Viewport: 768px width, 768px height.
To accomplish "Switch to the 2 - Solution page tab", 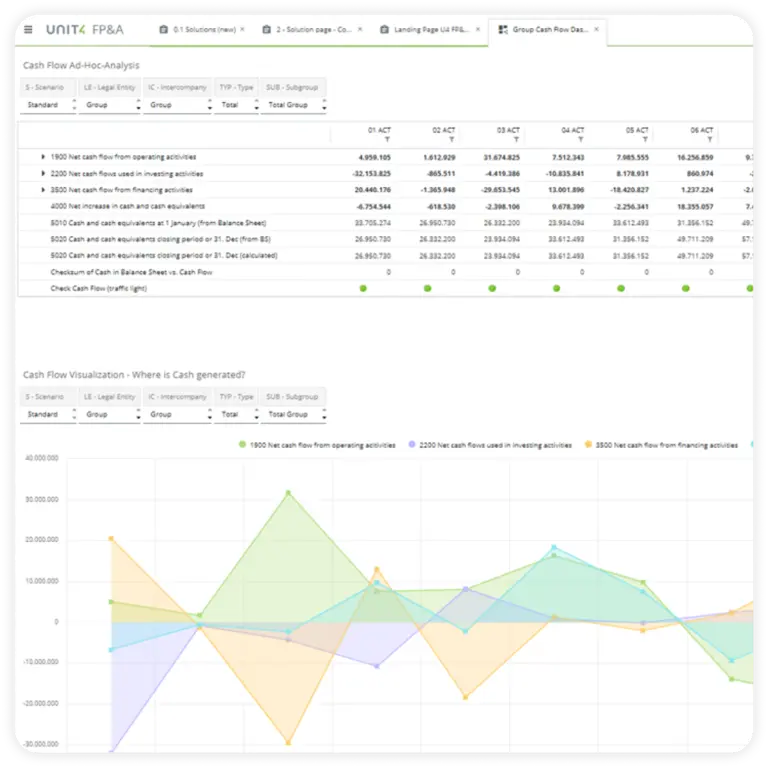I will (313, 30).
